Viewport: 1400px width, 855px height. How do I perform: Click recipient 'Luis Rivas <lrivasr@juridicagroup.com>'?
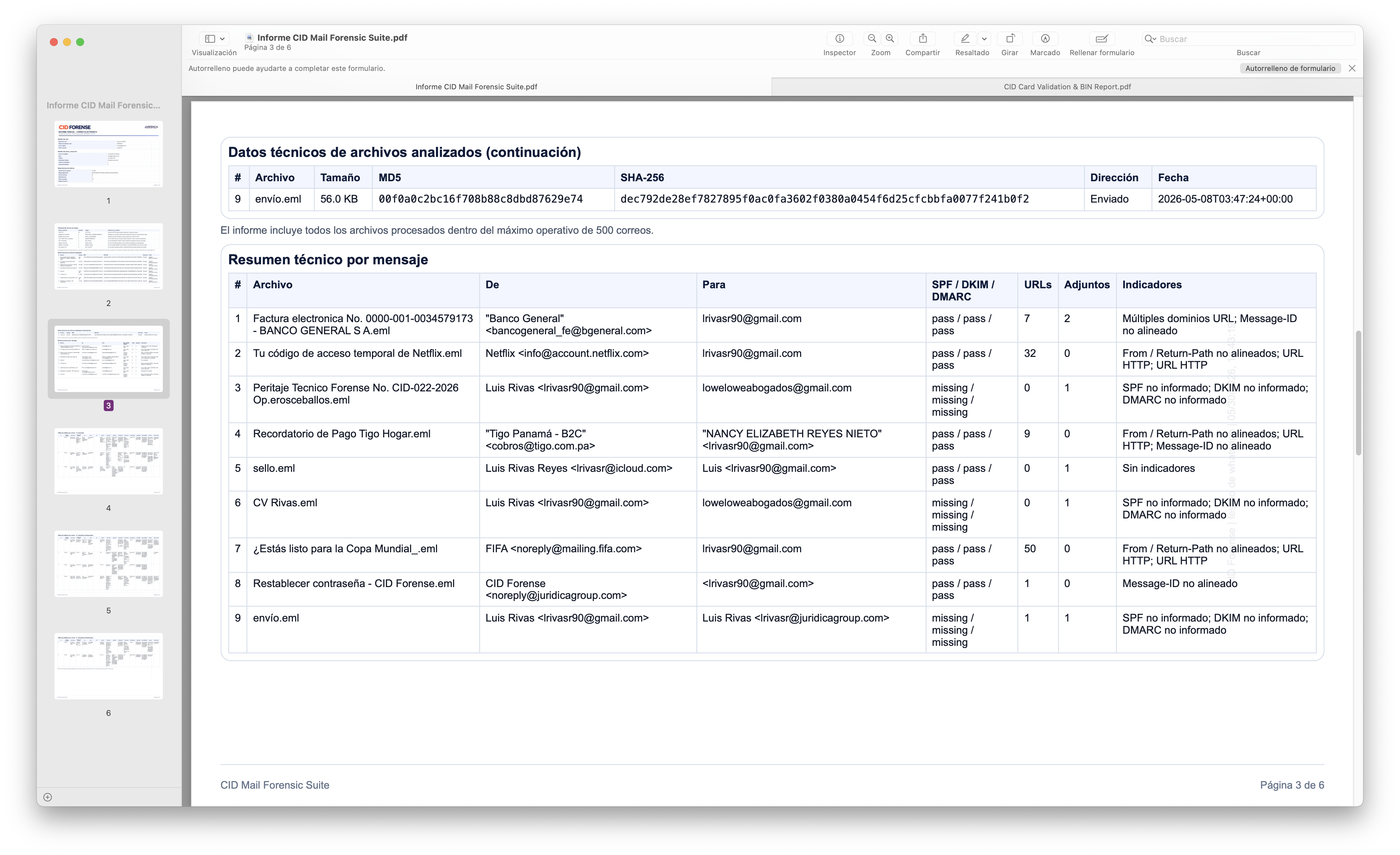[x=796, y=618]
